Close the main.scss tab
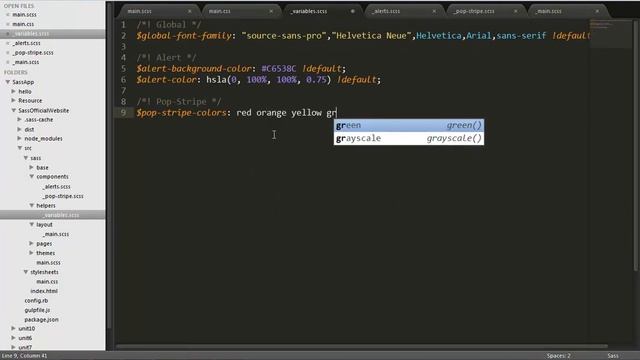Viewport: 640px width, 360px height. 189,11
